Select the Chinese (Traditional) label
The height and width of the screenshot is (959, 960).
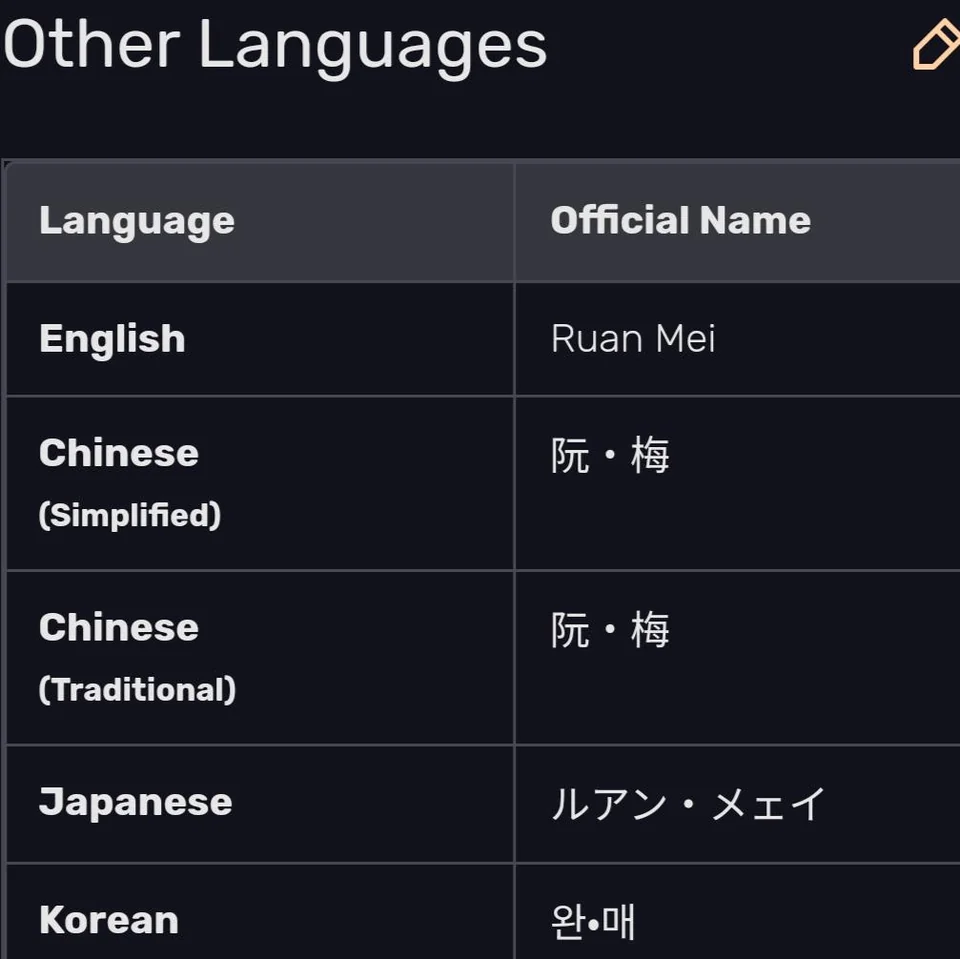pyautogui.click(x=137, y=656)
